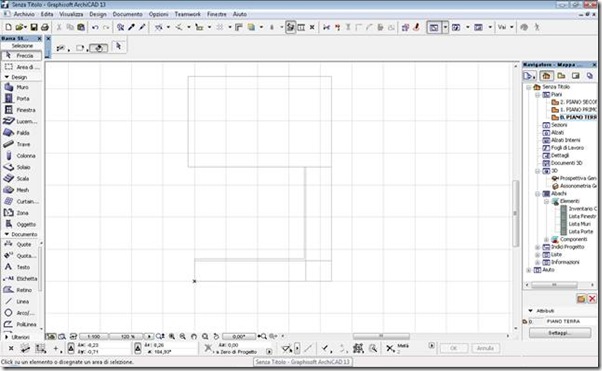Screen dimensions: 602x371
Task: Open the Documento menu
Action: coord(127,14)
